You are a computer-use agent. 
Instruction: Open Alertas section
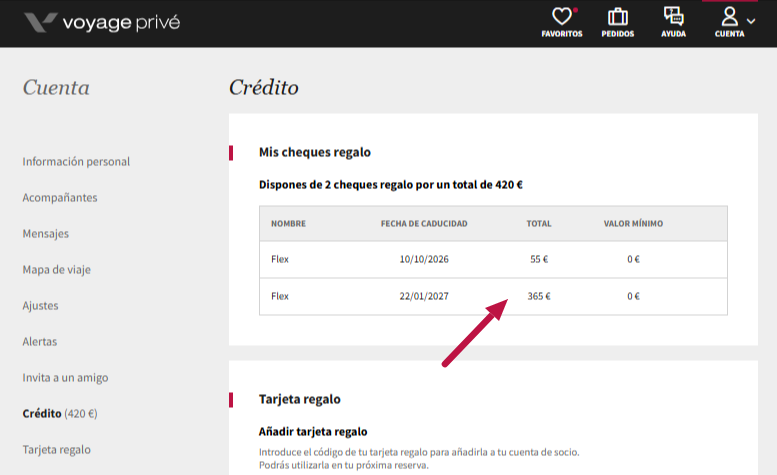point(40,342)
